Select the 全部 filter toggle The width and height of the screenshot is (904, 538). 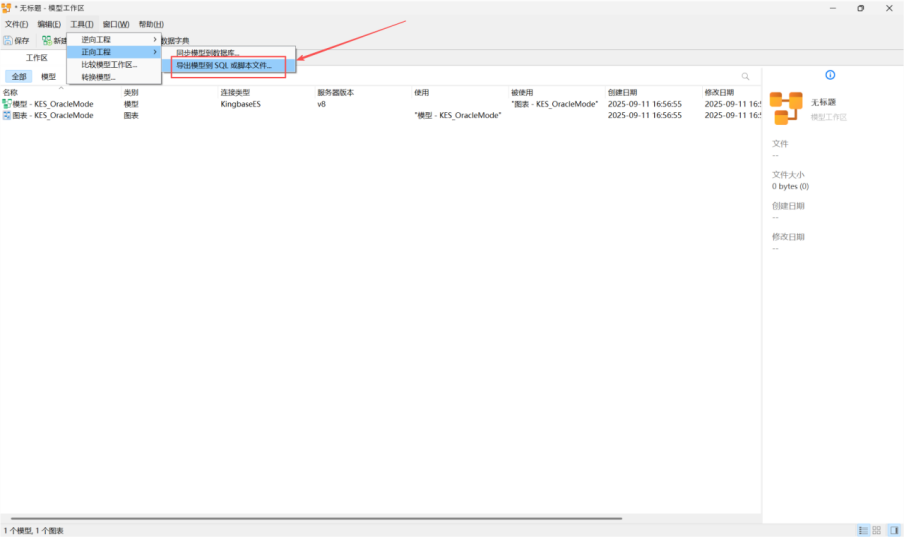19,76
